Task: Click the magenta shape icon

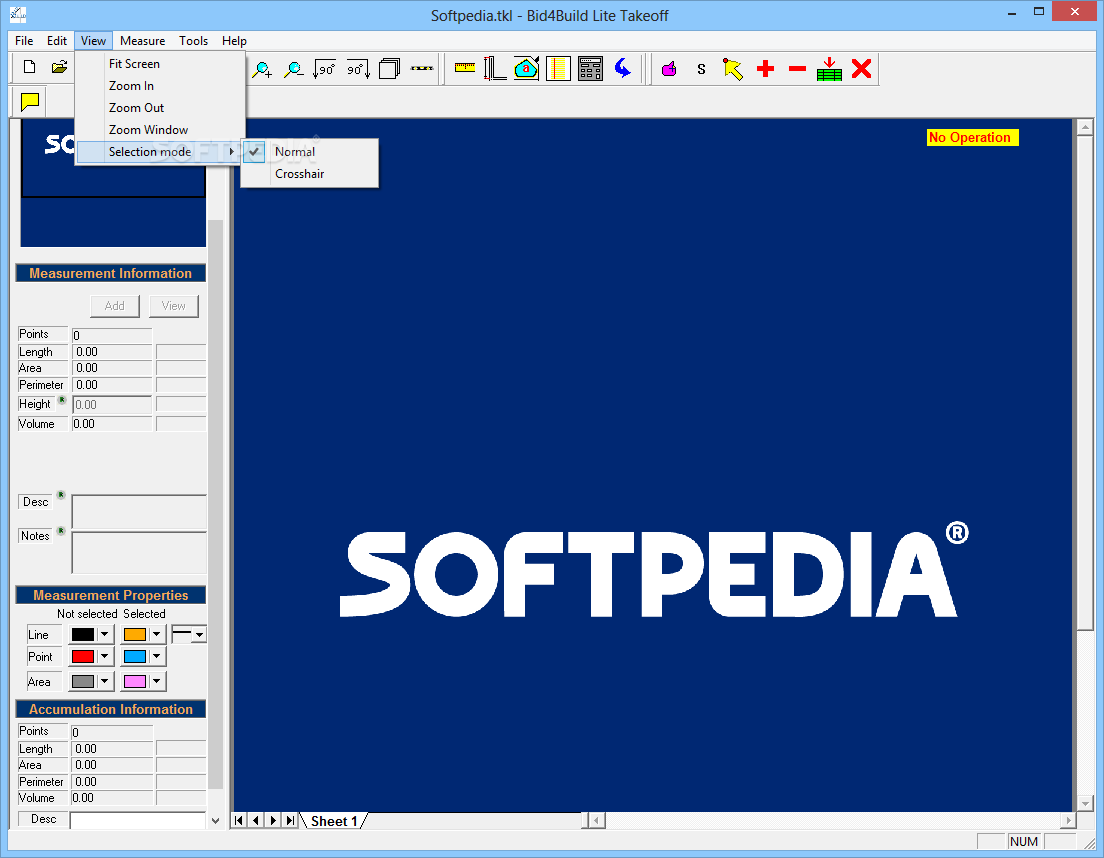Action: pyautogui.click(x=669, y=69)
